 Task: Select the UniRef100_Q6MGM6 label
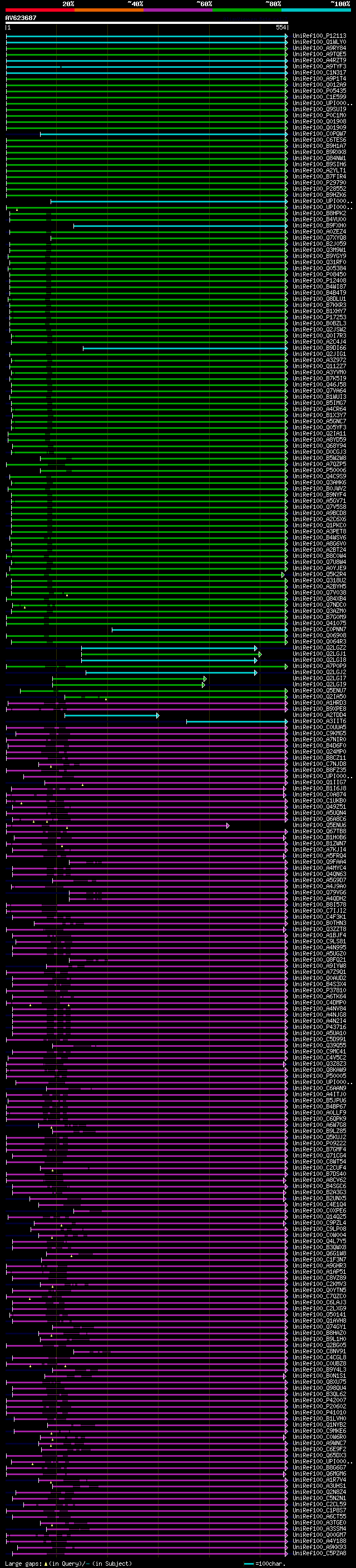(x=319, y=1473)
